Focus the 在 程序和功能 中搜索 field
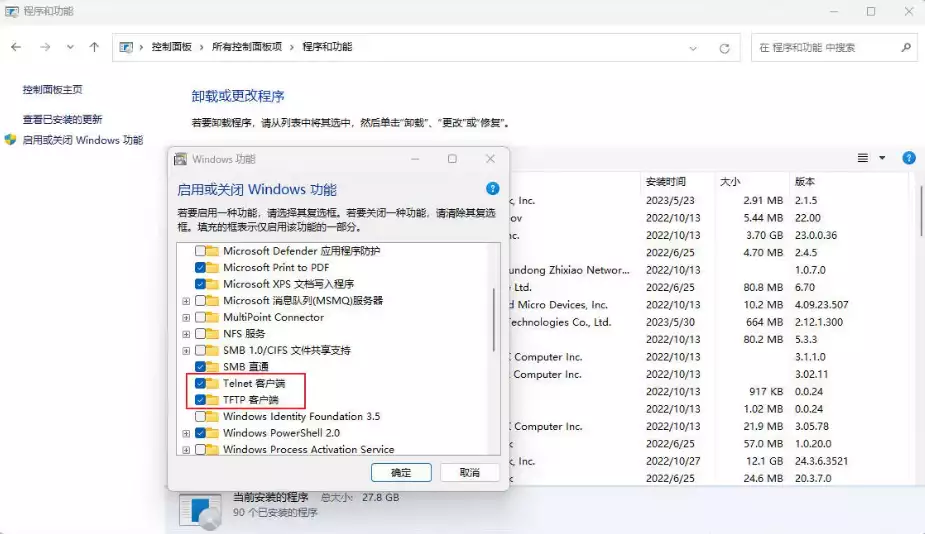Image resolution: width=925 pixels, height=534 pixels. tap(834, 48)
